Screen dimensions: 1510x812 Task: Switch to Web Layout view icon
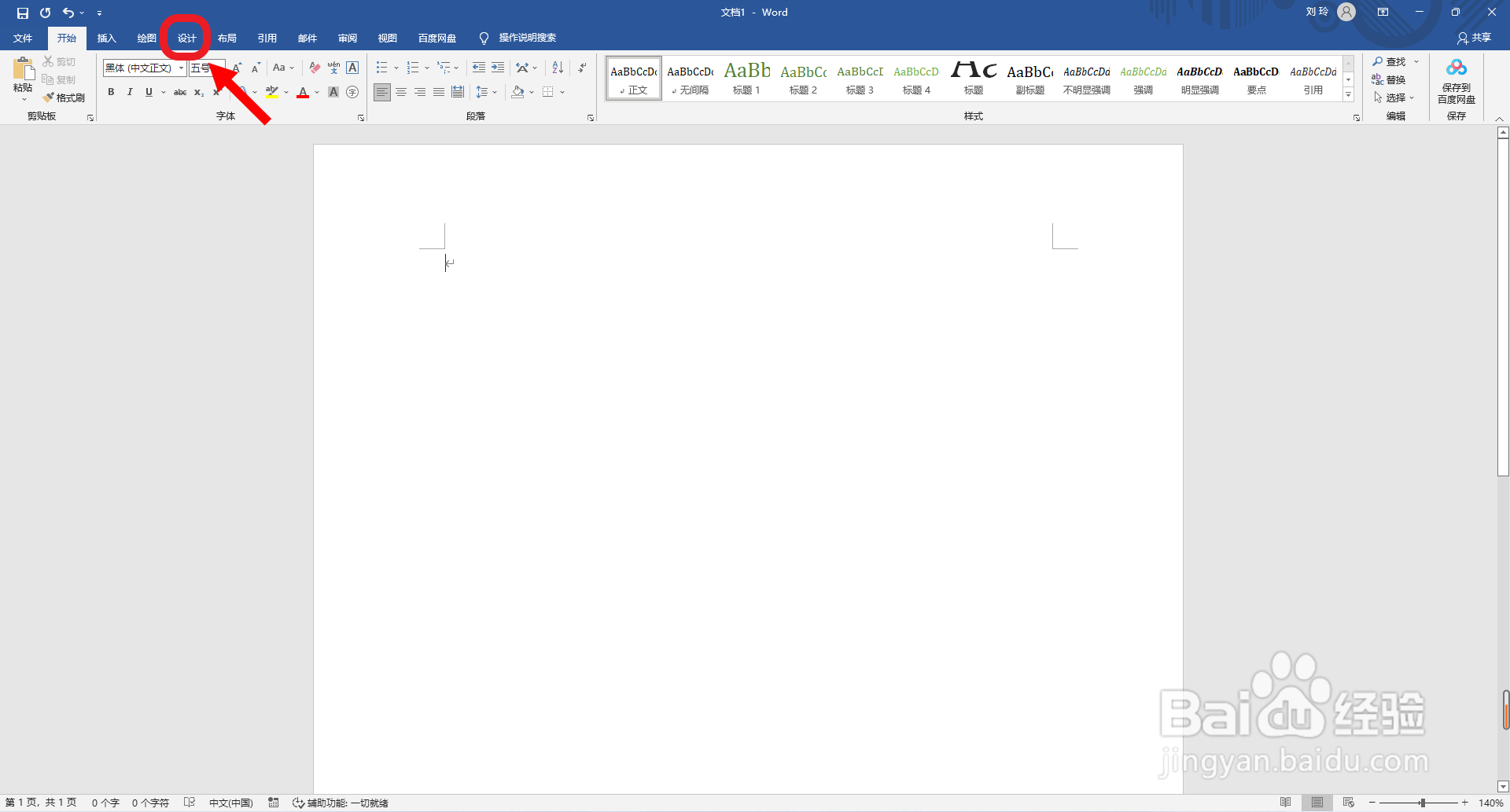click(x=1349, y=803)
